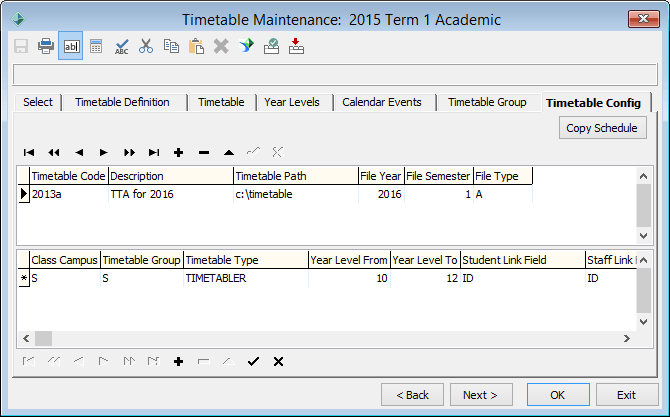Click lower grid vertical scroll down arrow

(x=644, y=322)
